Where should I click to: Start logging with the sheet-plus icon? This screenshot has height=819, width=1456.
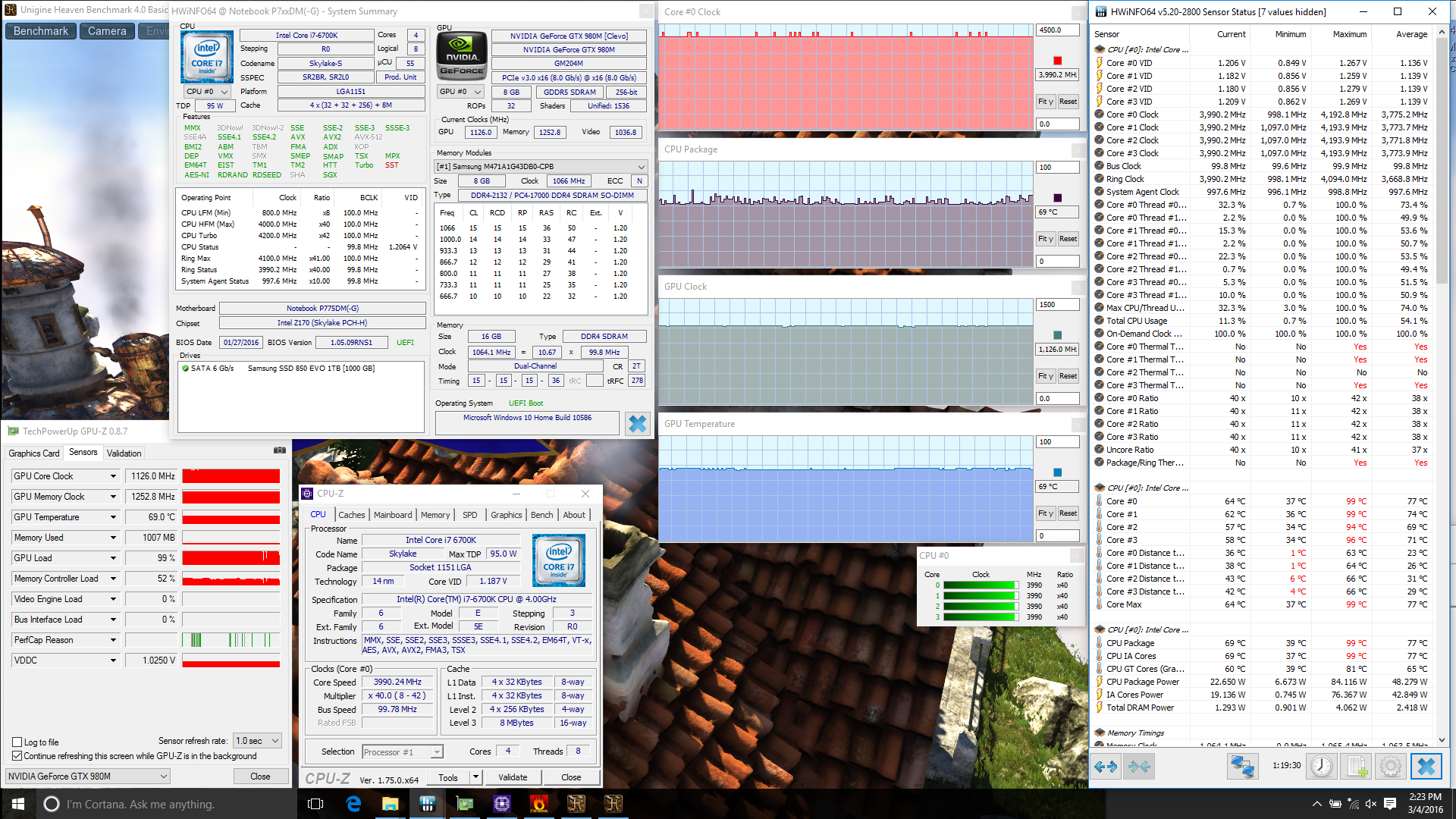1357,767
